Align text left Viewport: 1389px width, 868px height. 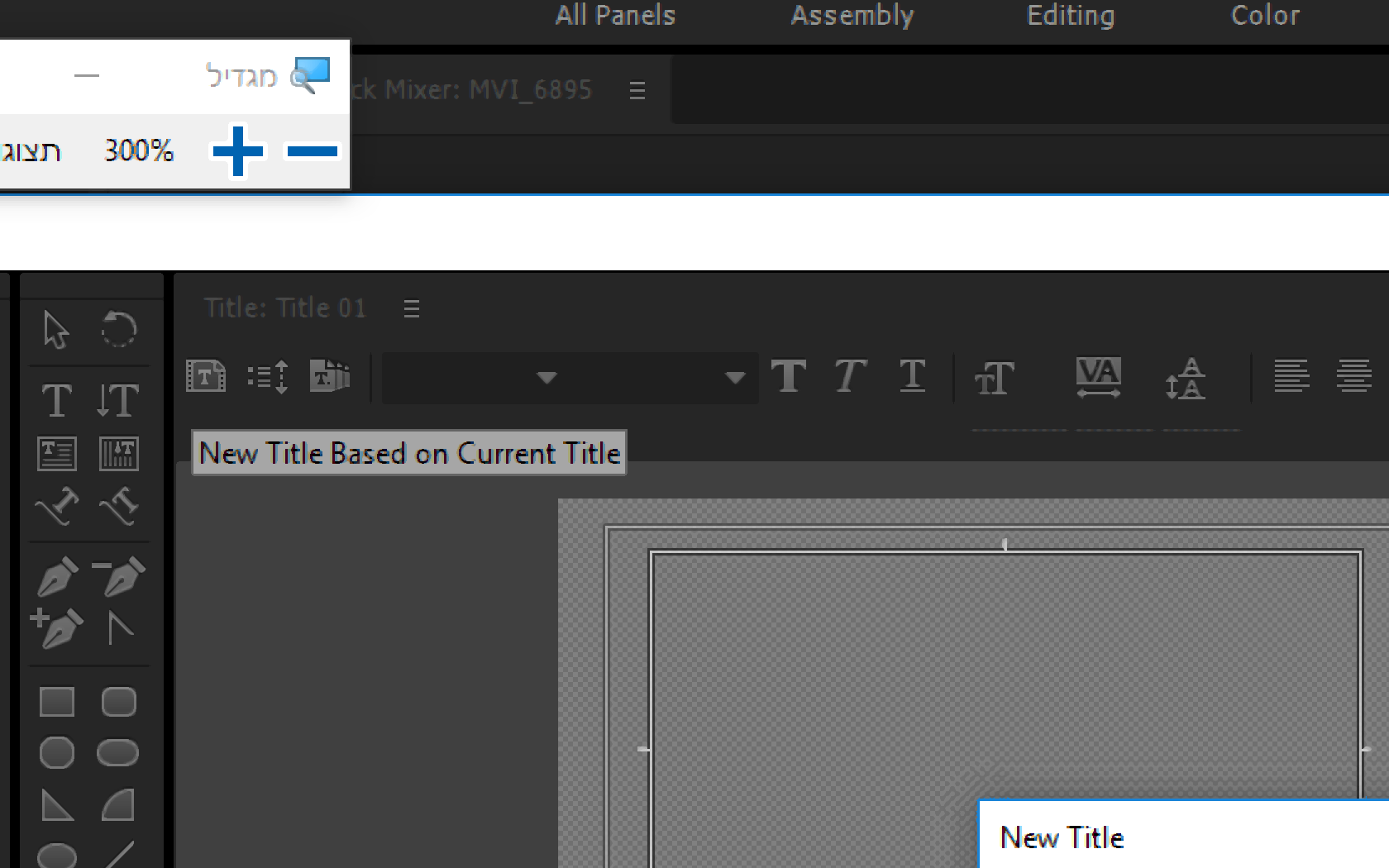pyautogui.click(x=1291, y=376)
